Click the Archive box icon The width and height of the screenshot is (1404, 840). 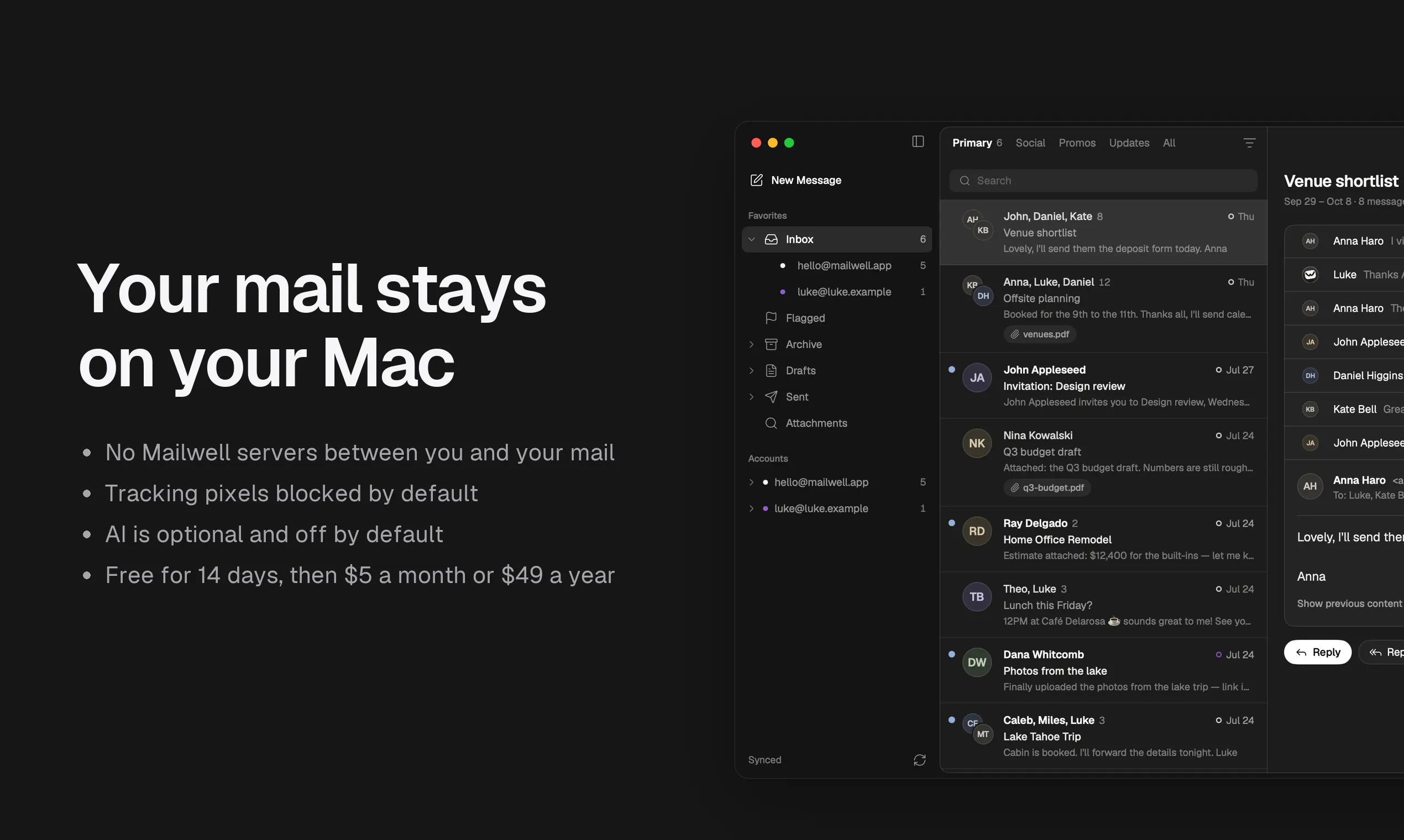(771, 344)
